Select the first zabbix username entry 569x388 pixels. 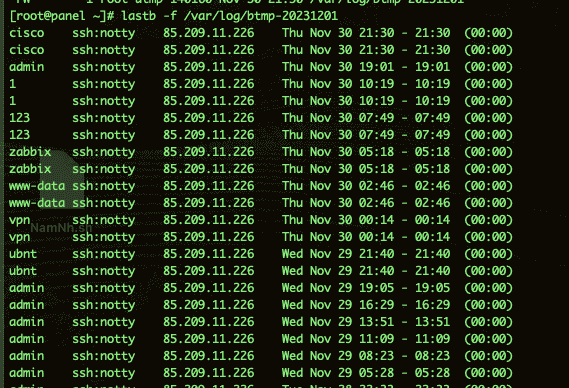30,152
